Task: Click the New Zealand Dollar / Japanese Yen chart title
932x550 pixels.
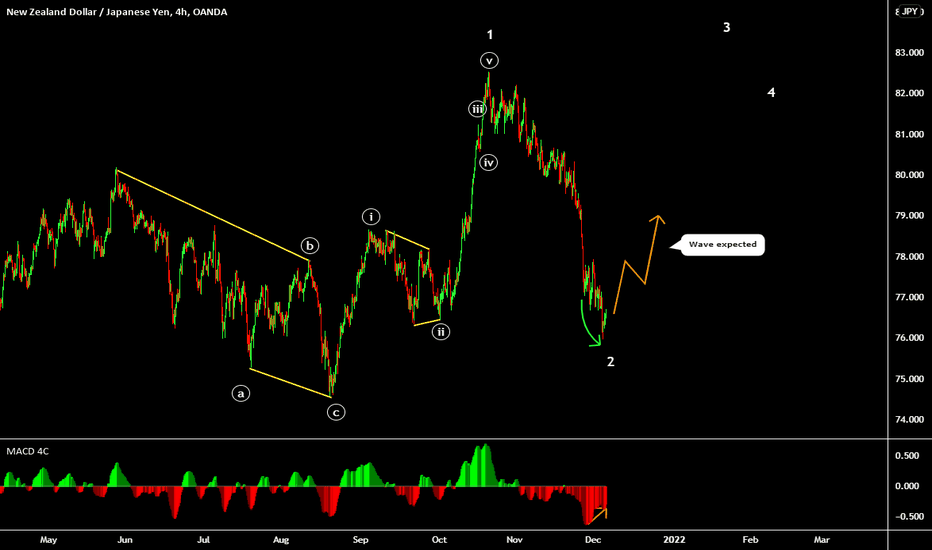Action: click(x=116, y=12)
